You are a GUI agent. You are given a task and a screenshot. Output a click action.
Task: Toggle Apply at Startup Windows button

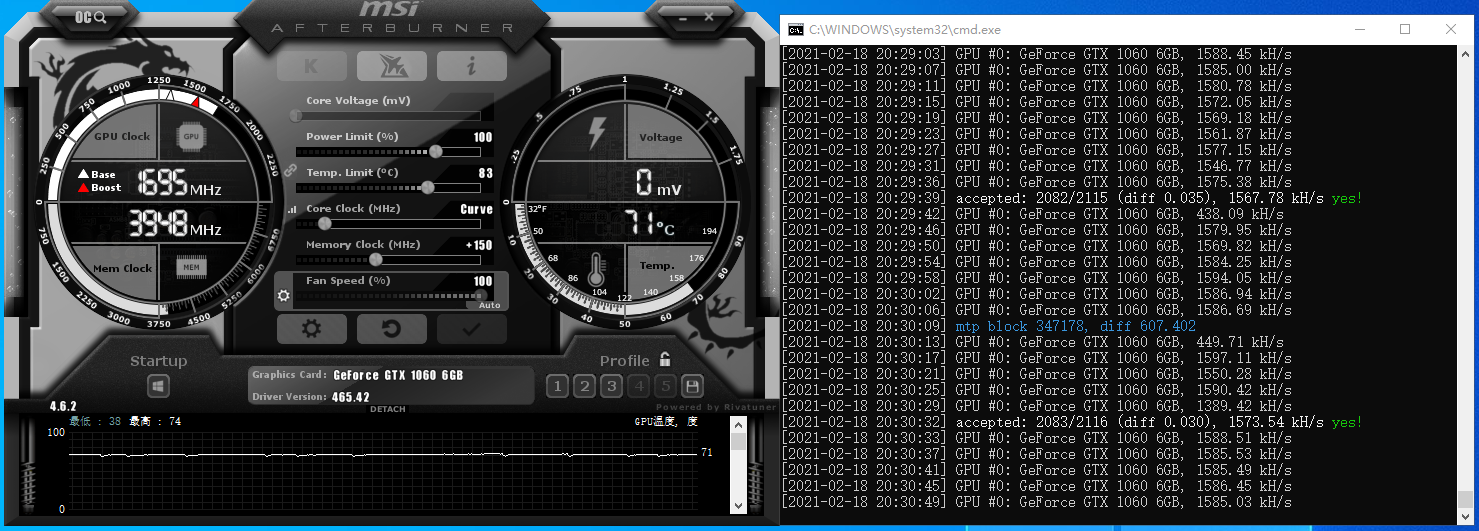pyautogui.click(x=159, y=386)
